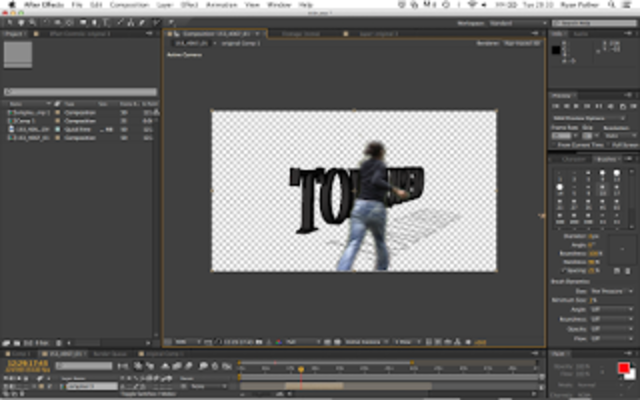Open the Animation menu

[221, 4]
